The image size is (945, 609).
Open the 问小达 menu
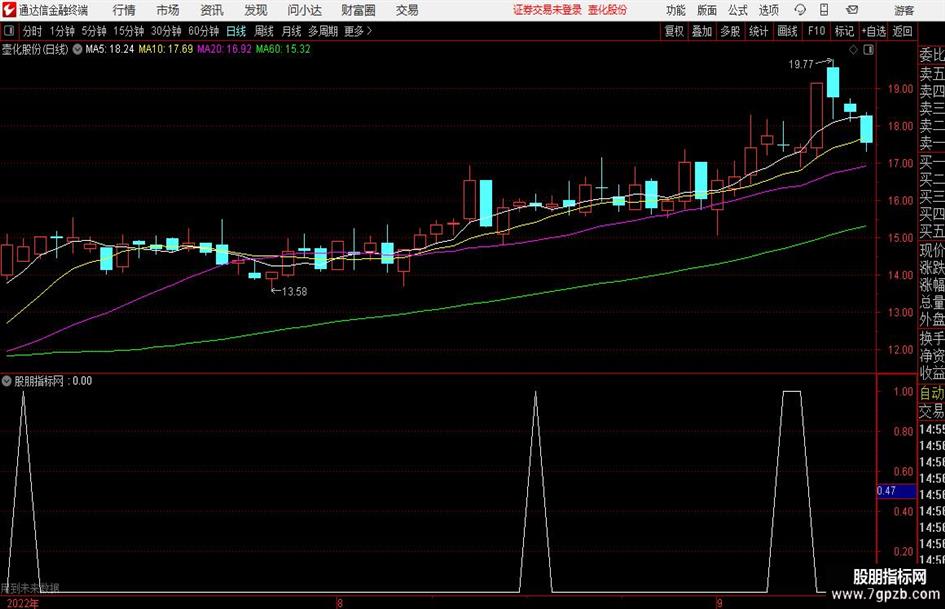point(304,10)
